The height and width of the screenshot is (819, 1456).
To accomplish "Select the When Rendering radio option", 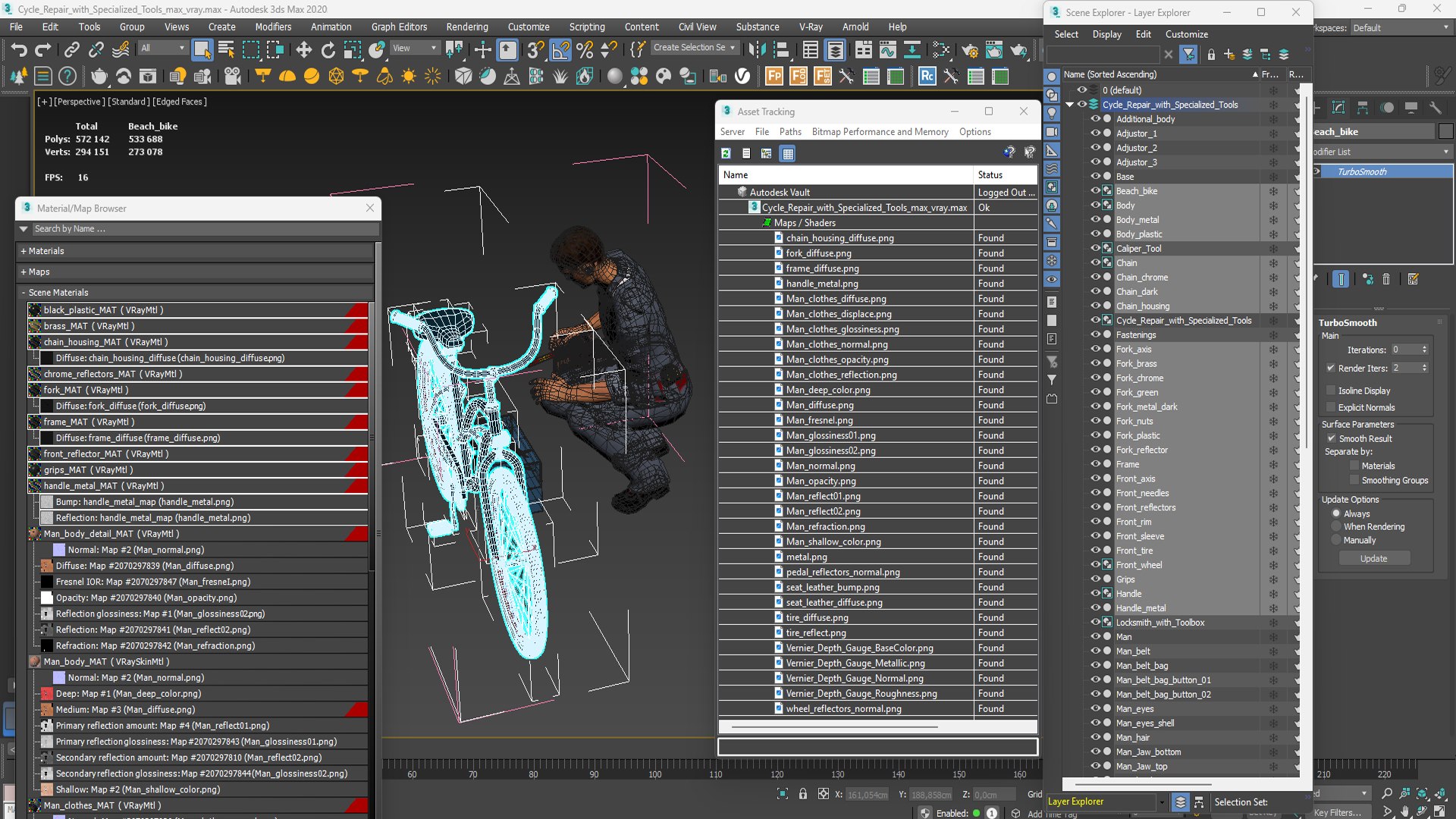I will click(1336, 526).
